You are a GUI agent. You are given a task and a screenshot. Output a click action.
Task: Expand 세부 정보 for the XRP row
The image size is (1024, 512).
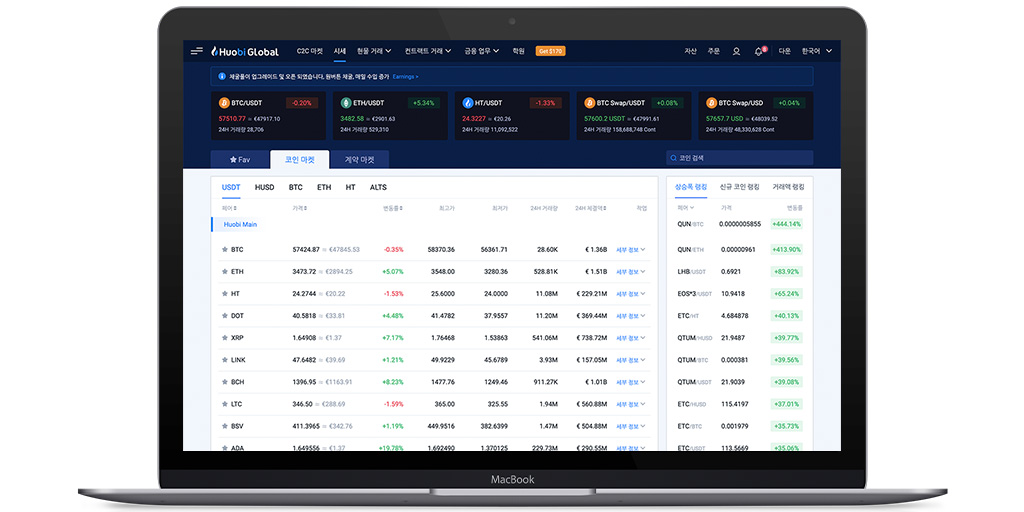tap(631, 338)
